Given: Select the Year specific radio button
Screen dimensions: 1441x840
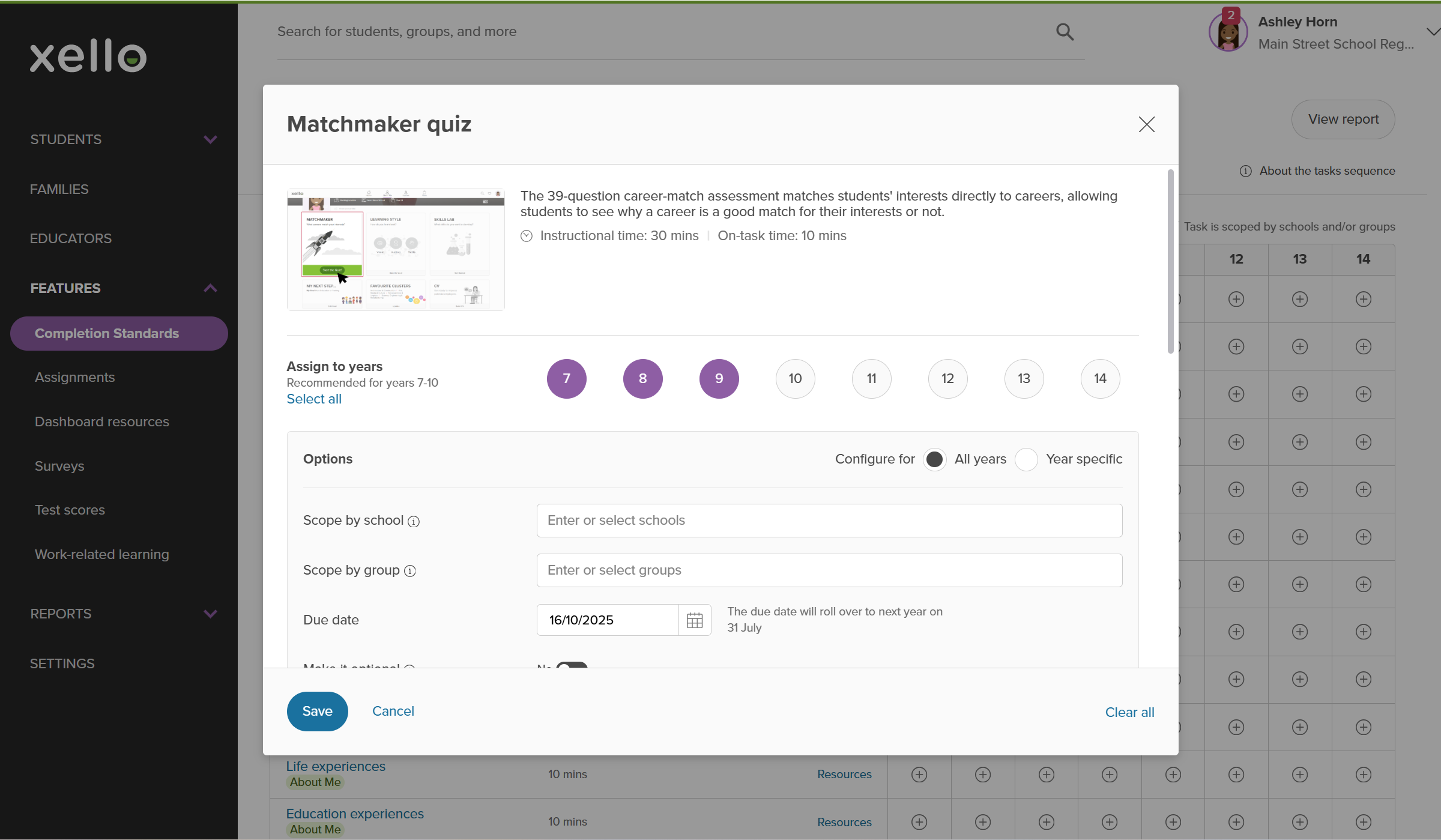Looking at the screenshot, I should coord(1027,459).
